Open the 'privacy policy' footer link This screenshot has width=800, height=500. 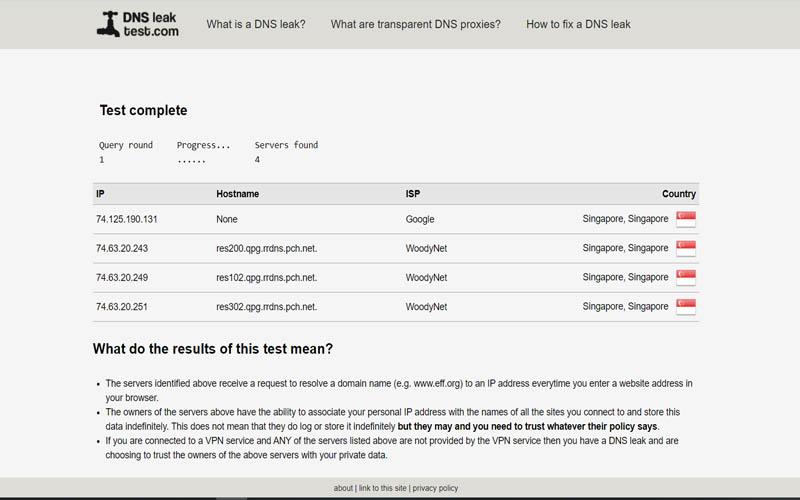pyautogui.click(x=436, y=488)
